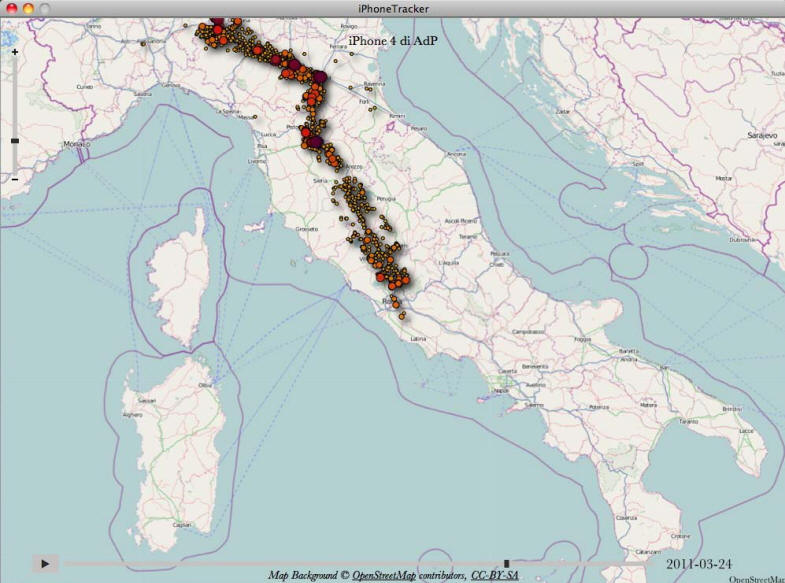
Task: Zoom in with the plus map button
Action: (15, 52)
